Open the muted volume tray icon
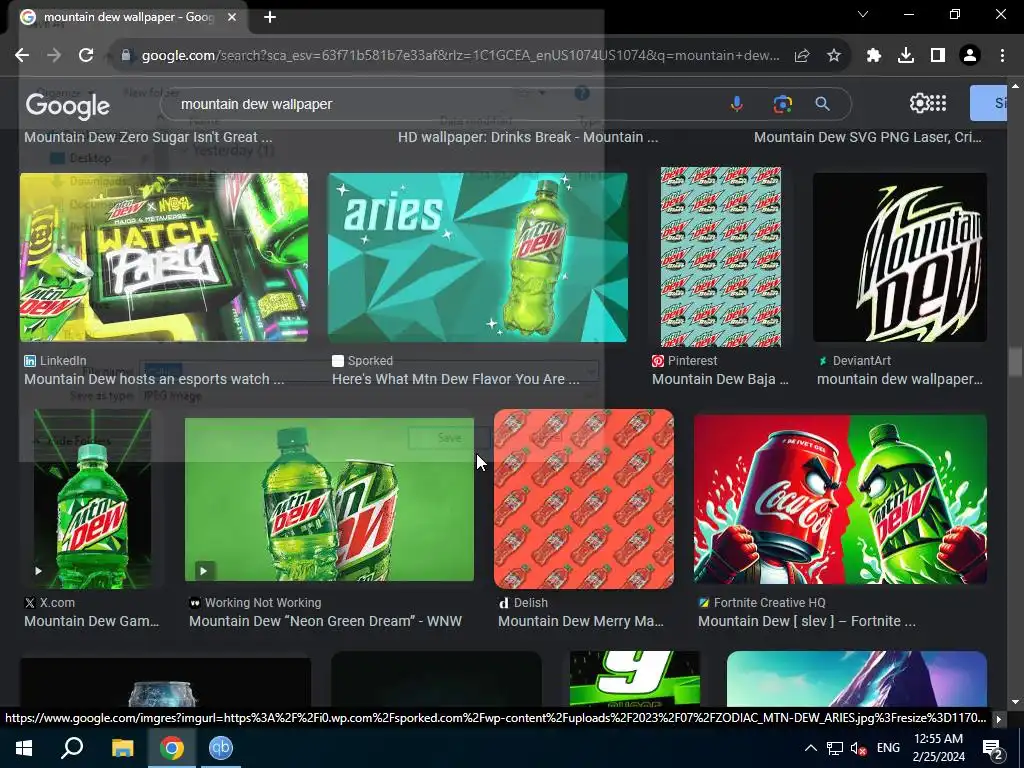The height and width of the screenshot is (768, 1024). click(859, 749)
